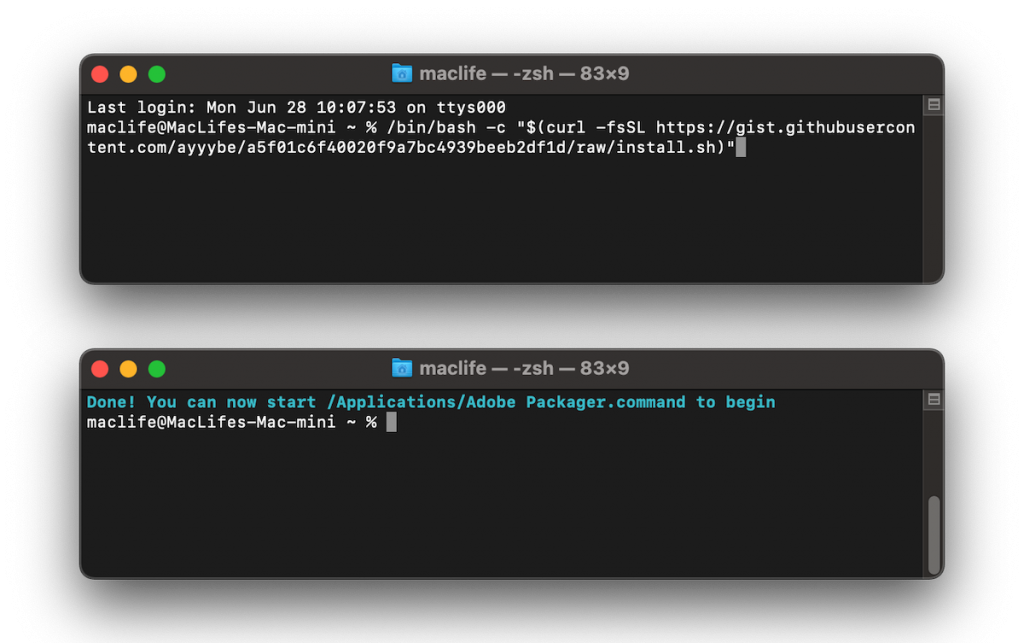The height and width of the screenshot is (643, 1024).
Task: Click the cursor block at the bottom terminal prompt
Action: [391, 423]
